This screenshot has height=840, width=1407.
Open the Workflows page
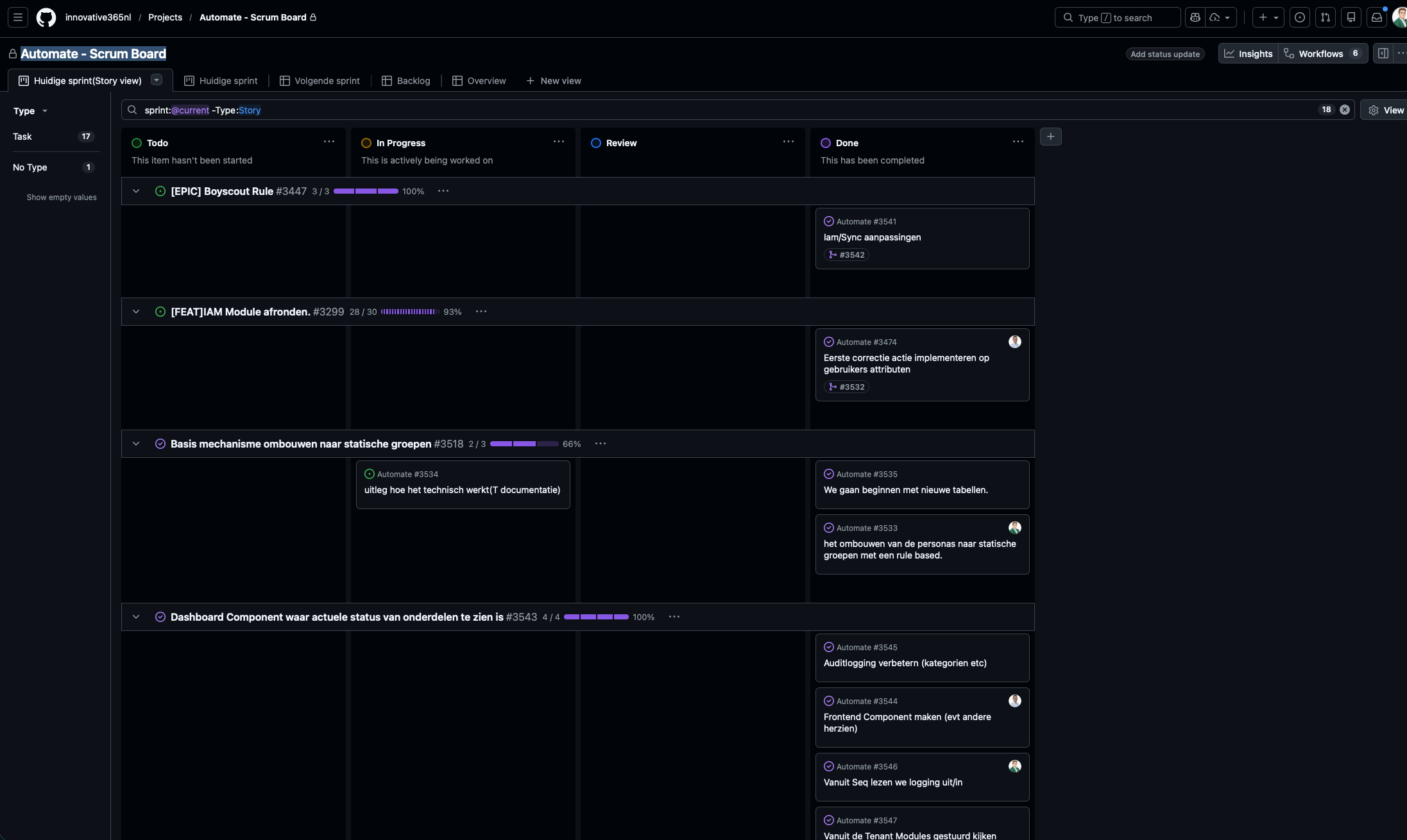tap(1323, 54)
